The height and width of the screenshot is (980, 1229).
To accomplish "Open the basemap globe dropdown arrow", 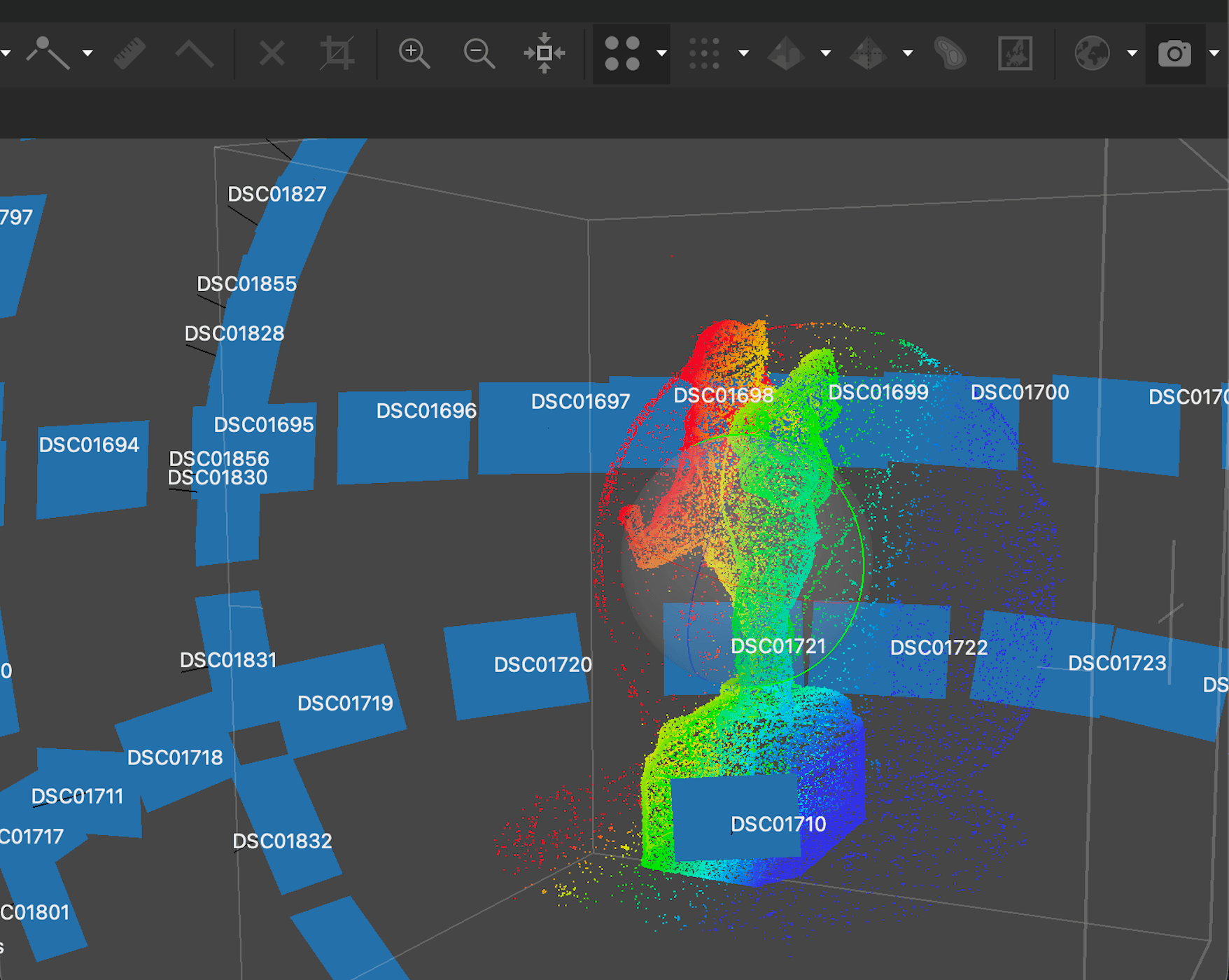I will click(x=1132, y=53).
